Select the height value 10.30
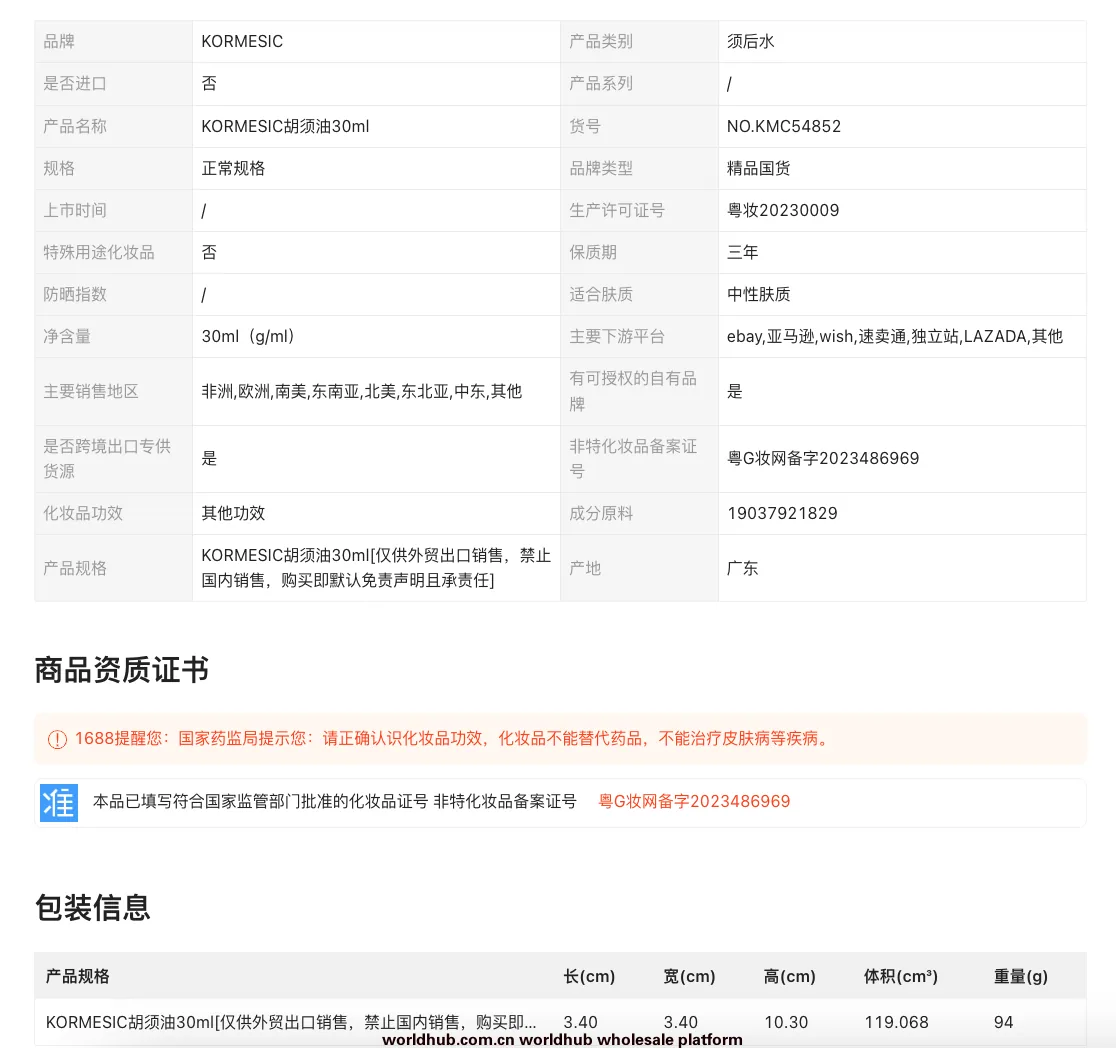Image resolution: width=1116 pixels, height=1048 pixels. tap(786, 1022)
